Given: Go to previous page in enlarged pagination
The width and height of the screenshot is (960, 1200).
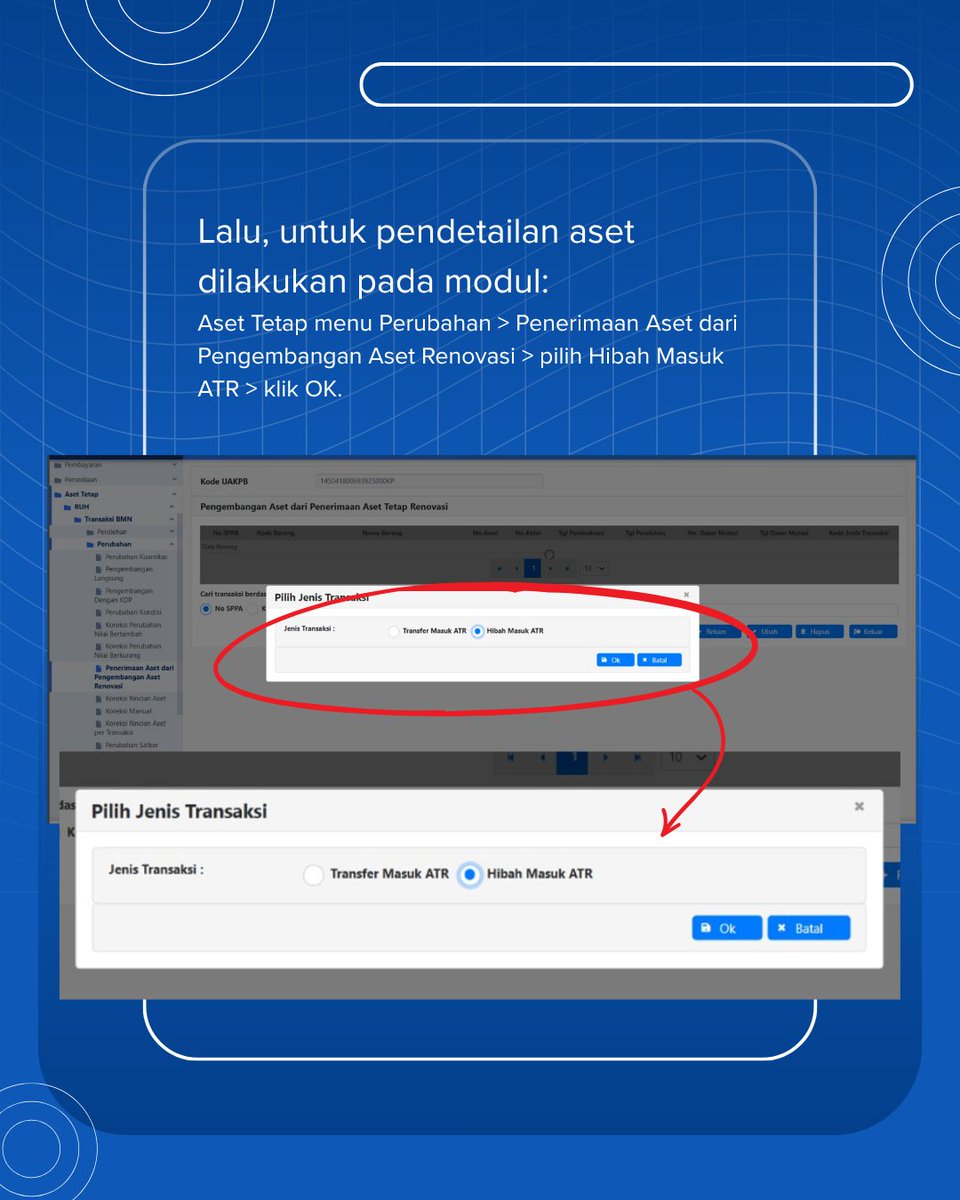Looking at the screenshot, I should pos(541,758).
